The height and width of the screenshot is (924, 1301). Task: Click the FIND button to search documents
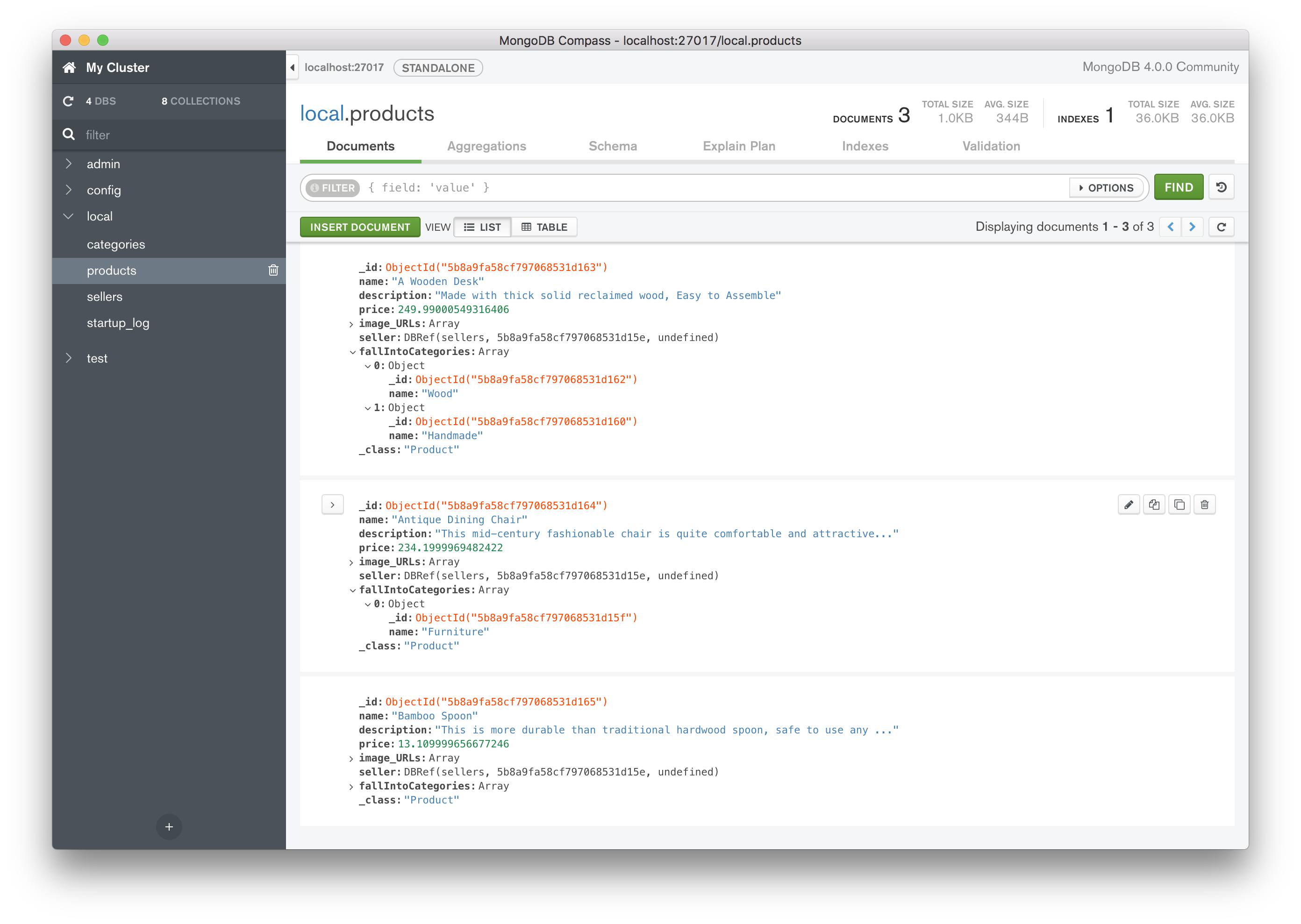pos(1178,187)
